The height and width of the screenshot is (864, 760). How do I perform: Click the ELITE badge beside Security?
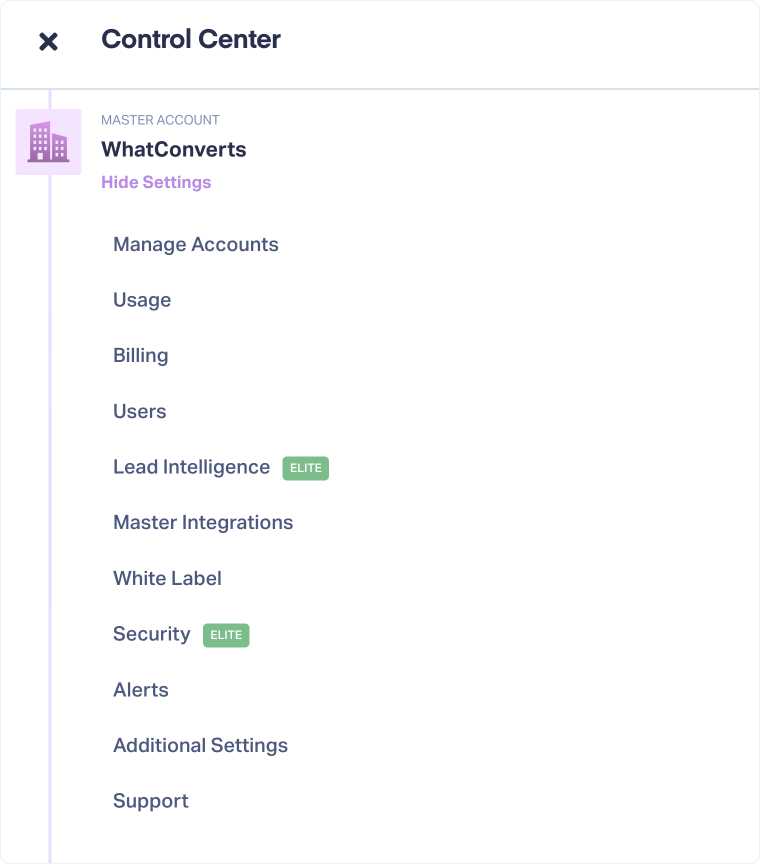click(x=226, y=635)
